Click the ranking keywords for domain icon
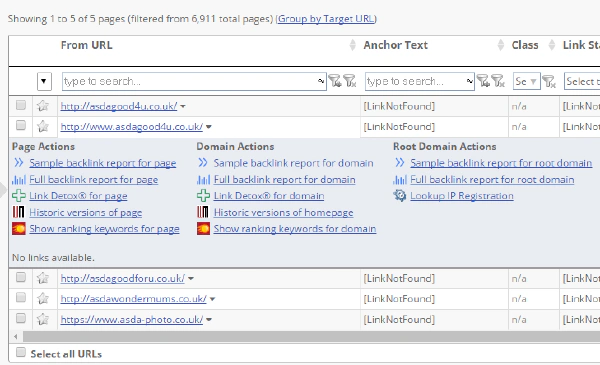 click(203, 228)
